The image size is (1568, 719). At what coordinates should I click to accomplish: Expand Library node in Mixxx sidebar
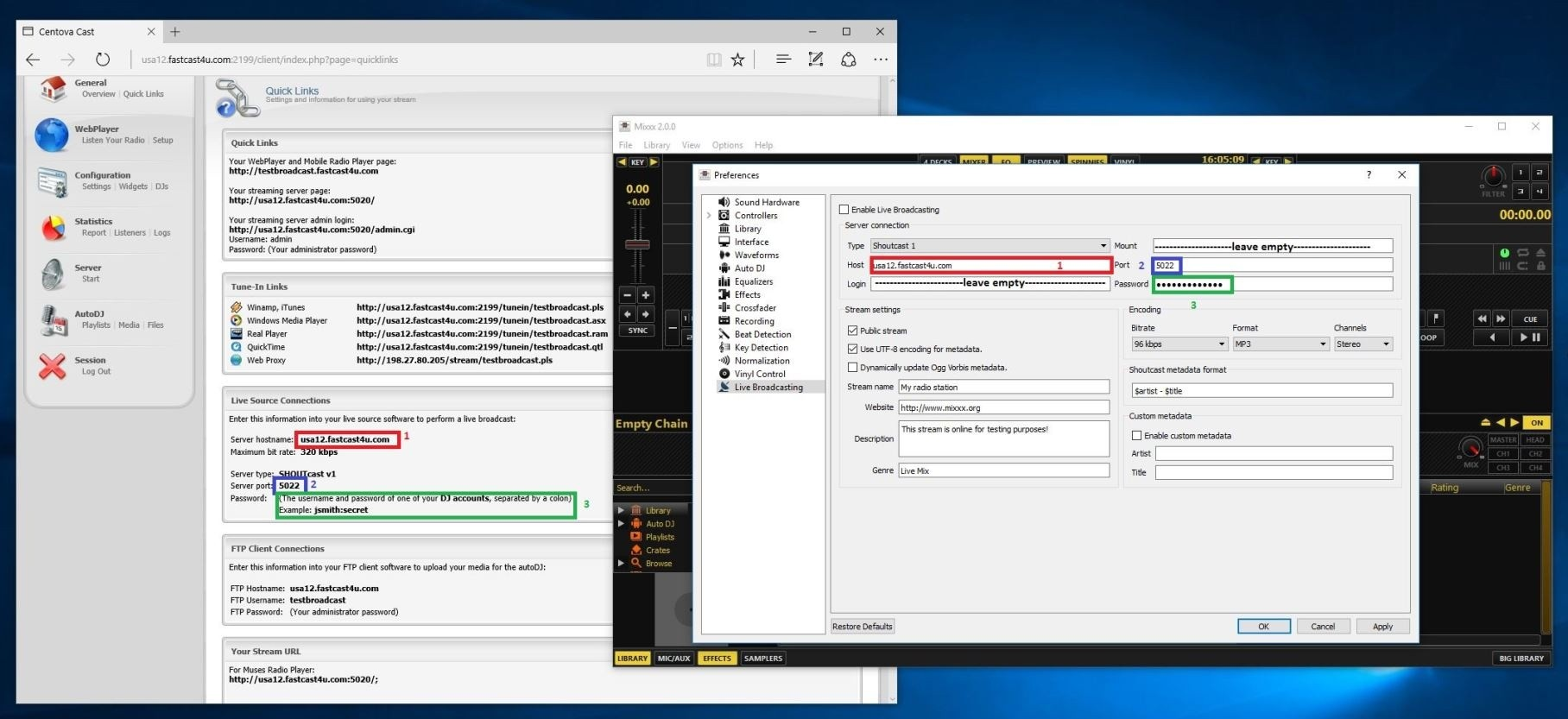620,510
